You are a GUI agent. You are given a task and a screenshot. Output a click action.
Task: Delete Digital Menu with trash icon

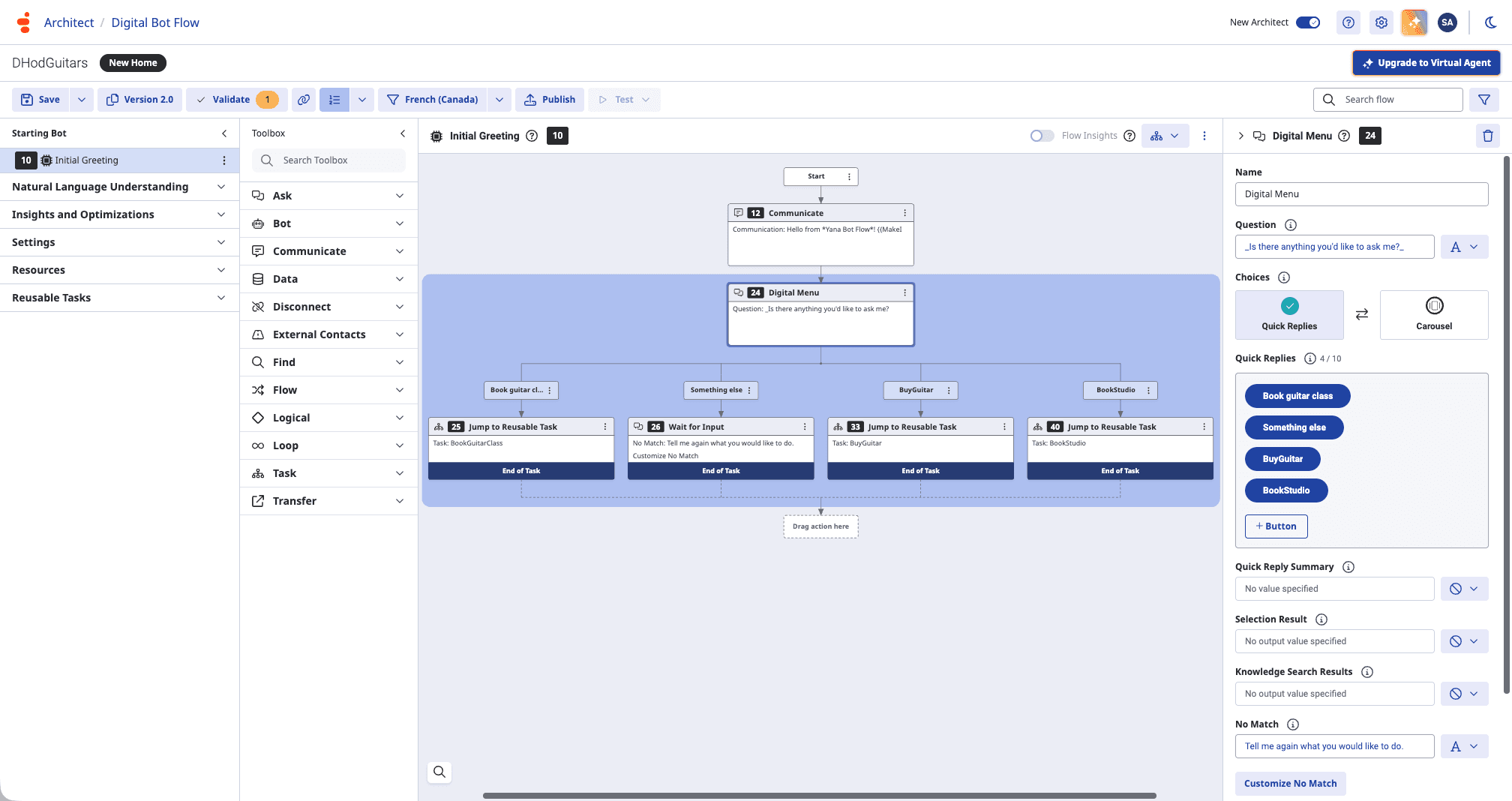(x=1488, y=136)
